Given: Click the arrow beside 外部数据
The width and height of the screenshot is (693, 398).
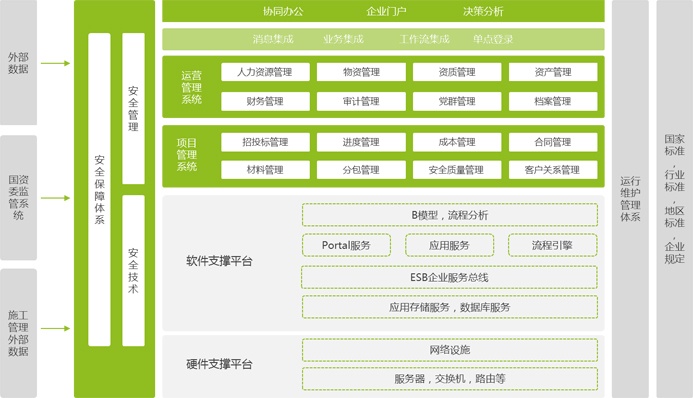Looking at the screenshot, I should coord(55,63).
